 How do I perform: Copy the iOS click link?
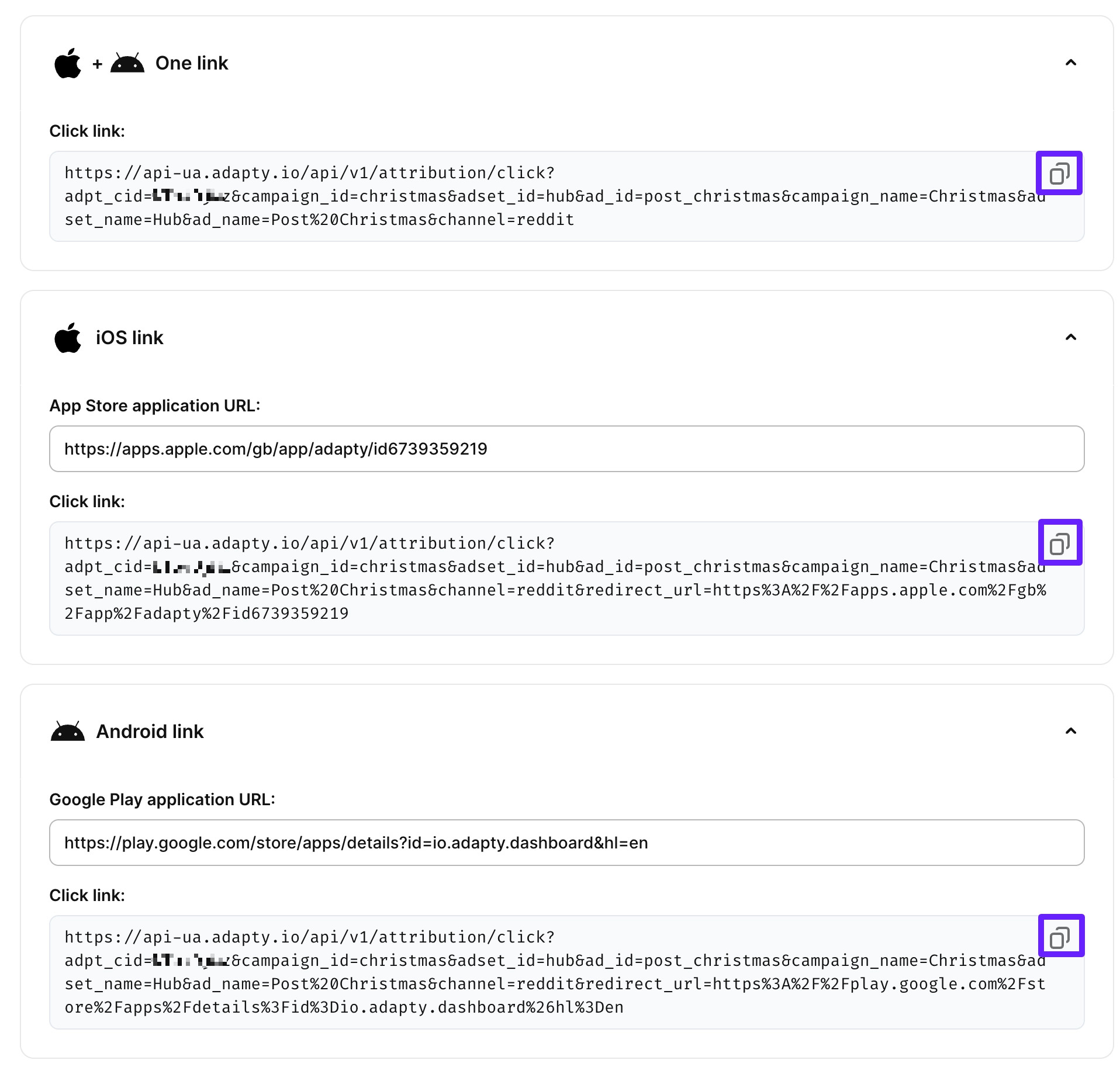pyautogui.click(x=1059, y=543)
